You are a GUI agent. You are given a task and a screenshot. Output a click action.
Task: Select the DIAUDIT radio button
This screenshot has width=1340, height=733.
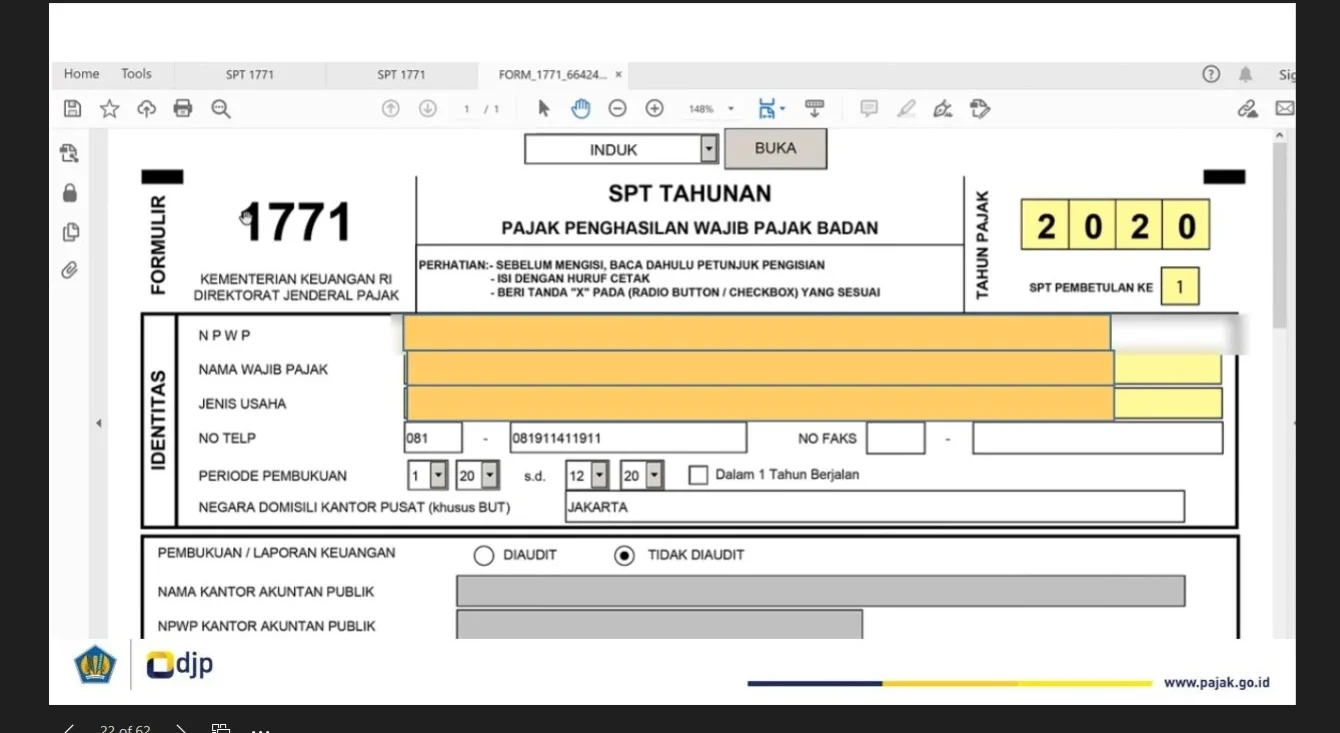pyautogui.click(x=484, y=556)
